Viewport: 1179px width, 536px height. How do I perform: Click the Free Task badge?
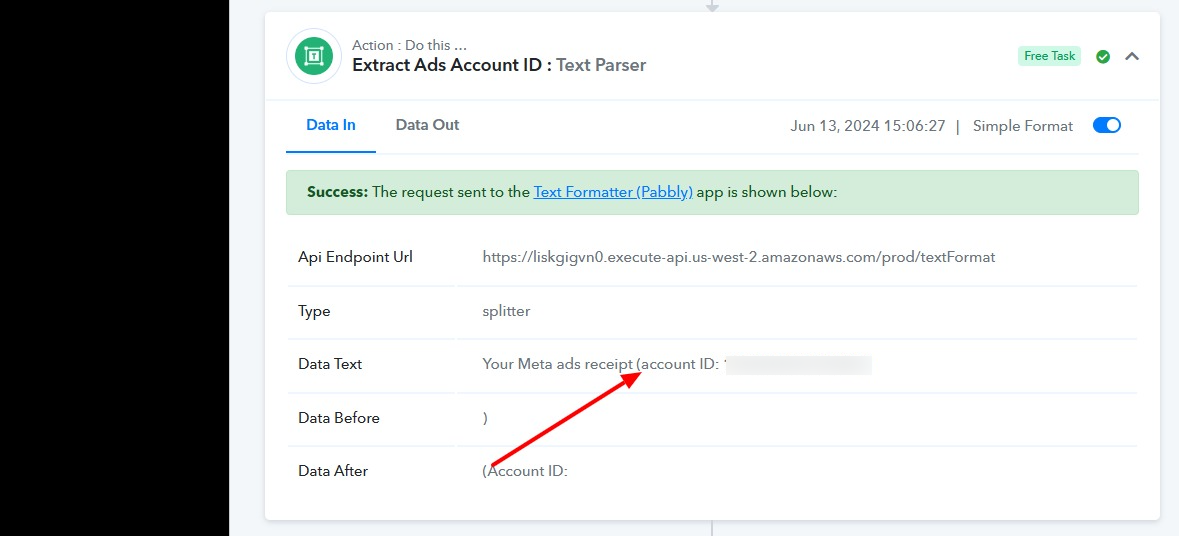tap(1049, 56)
